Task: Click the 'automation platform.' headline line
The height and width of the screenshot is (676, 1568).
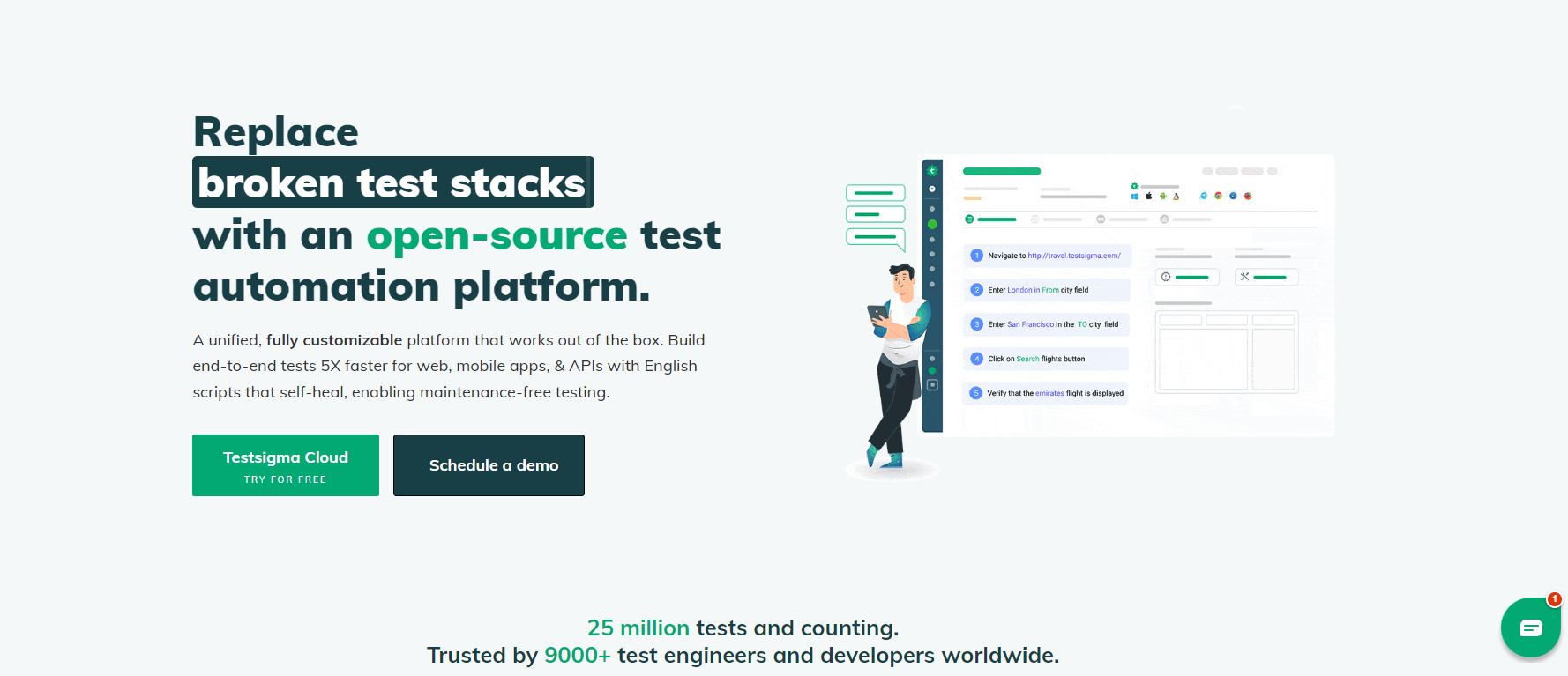Action: pyautogui.click(x=422, y=286)
